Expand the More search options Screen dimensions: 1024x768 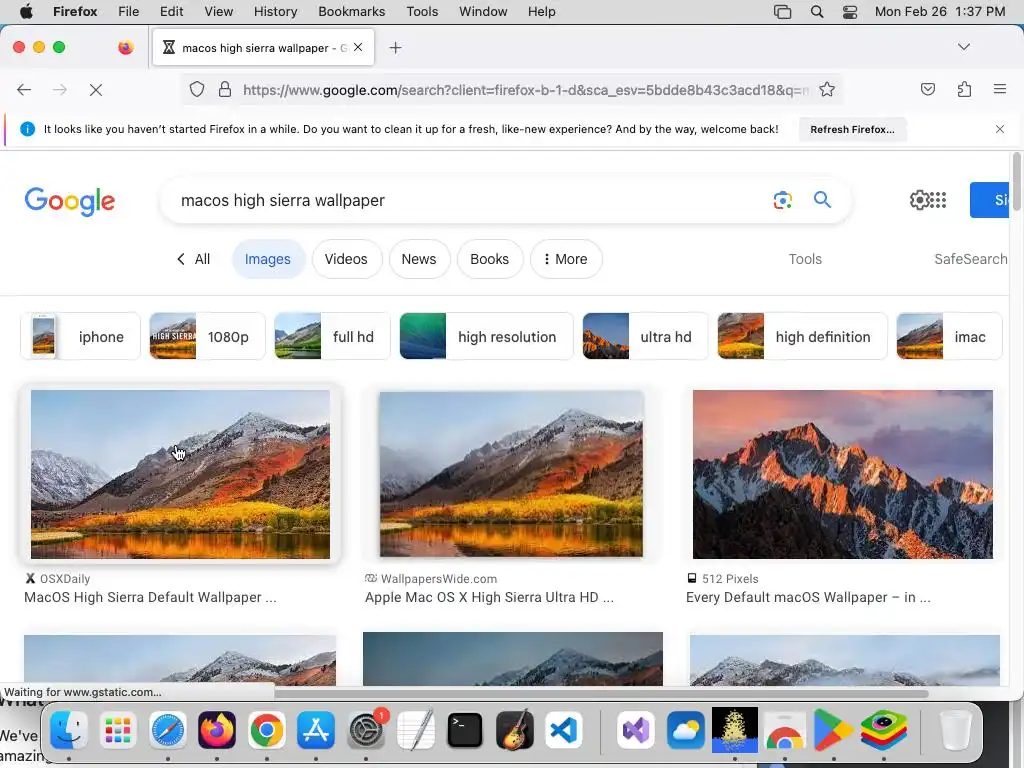[x=566, y=259]
